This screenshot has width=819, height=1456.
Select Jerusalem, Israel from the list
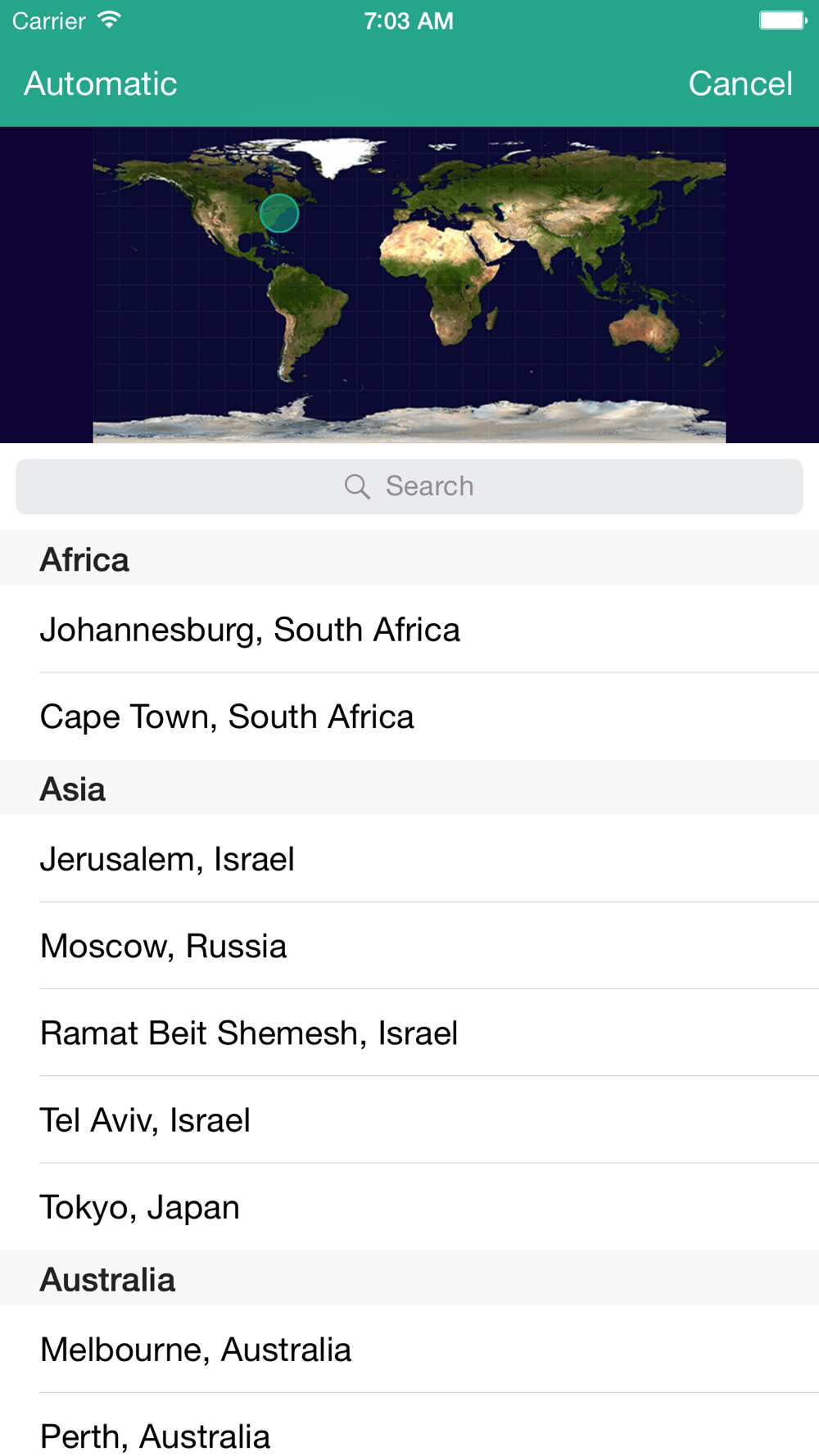[x=409, y=859]
